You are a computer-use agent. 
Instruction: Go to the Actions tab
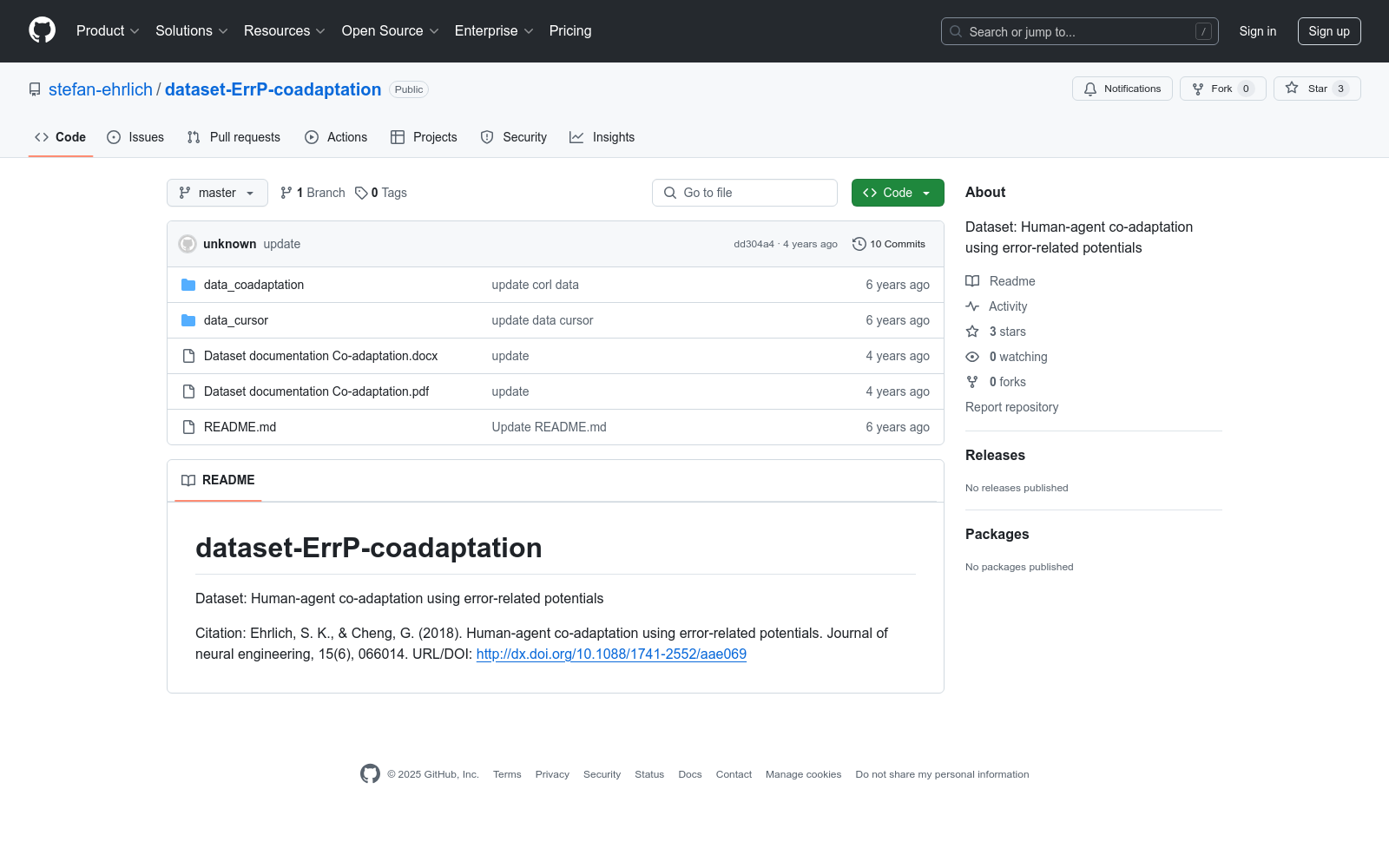tap(336, 137)
